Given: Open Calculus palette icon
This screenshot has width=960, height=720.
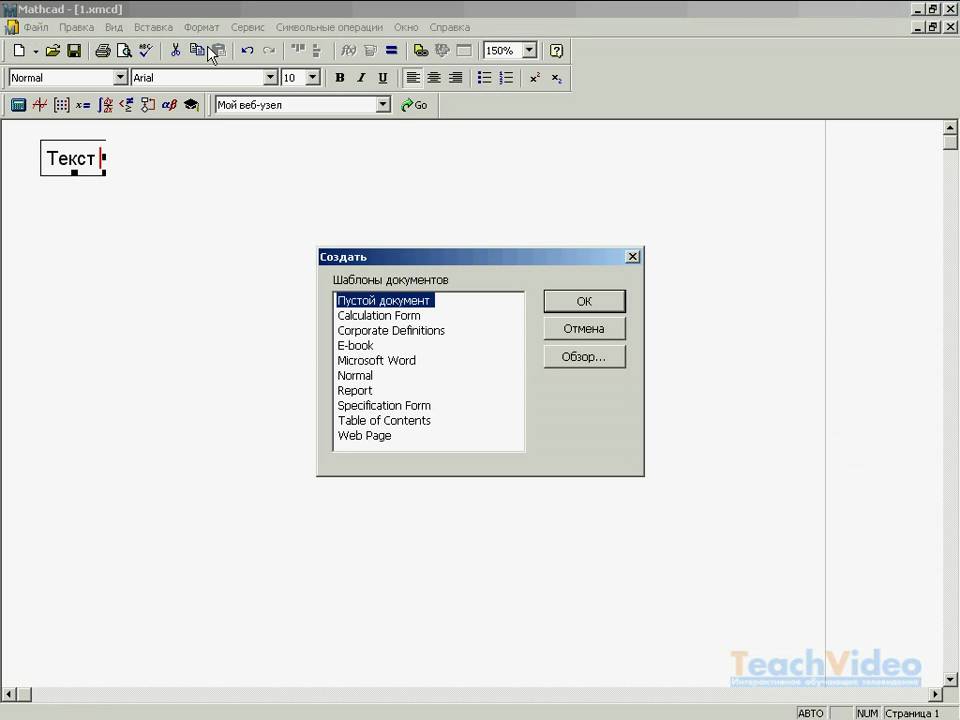Looking at the screenshot, I should [x=105, y=105].
